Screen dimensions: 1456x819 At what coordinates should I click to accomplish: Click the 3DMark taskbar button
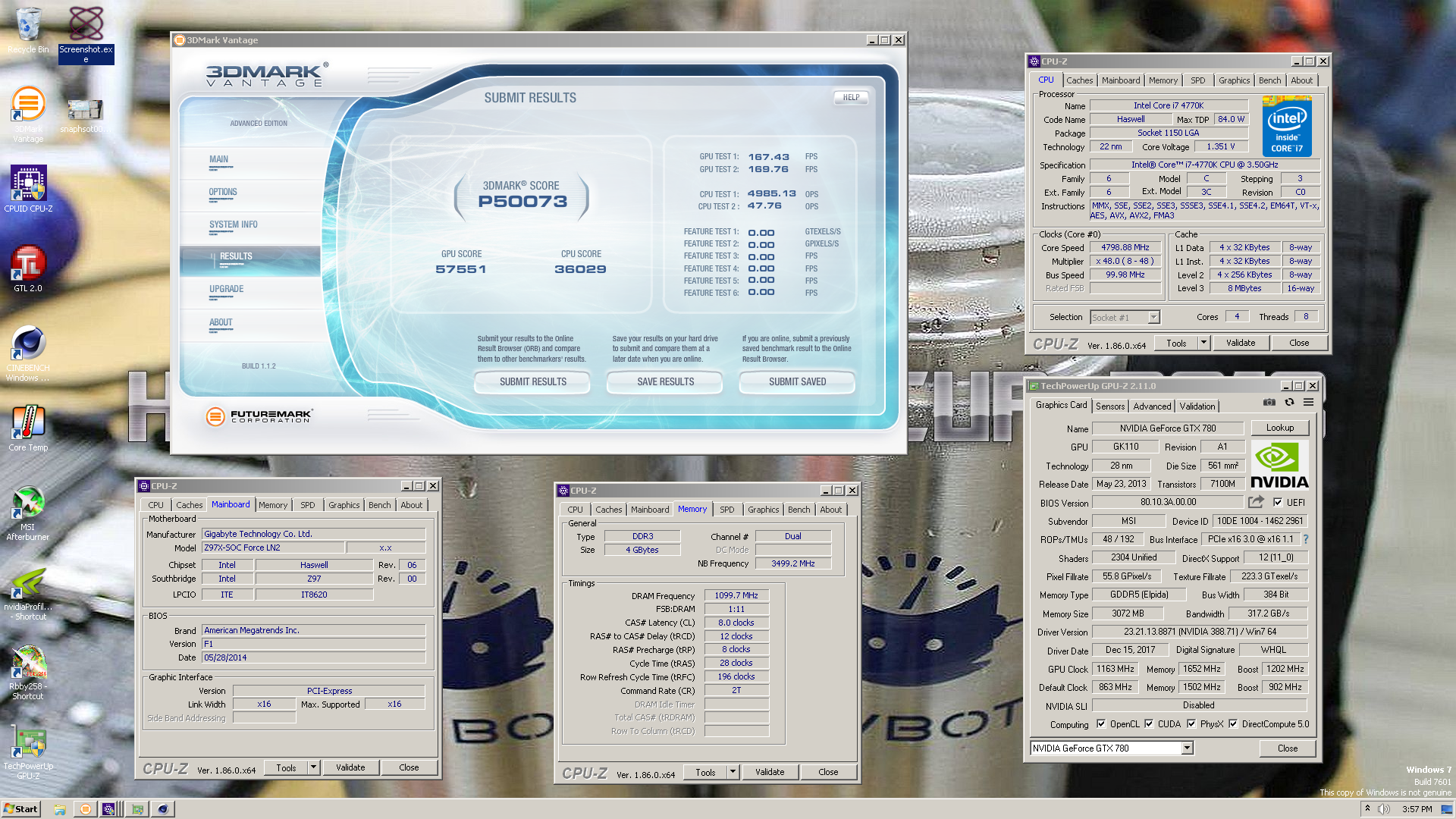click(86, 809)
